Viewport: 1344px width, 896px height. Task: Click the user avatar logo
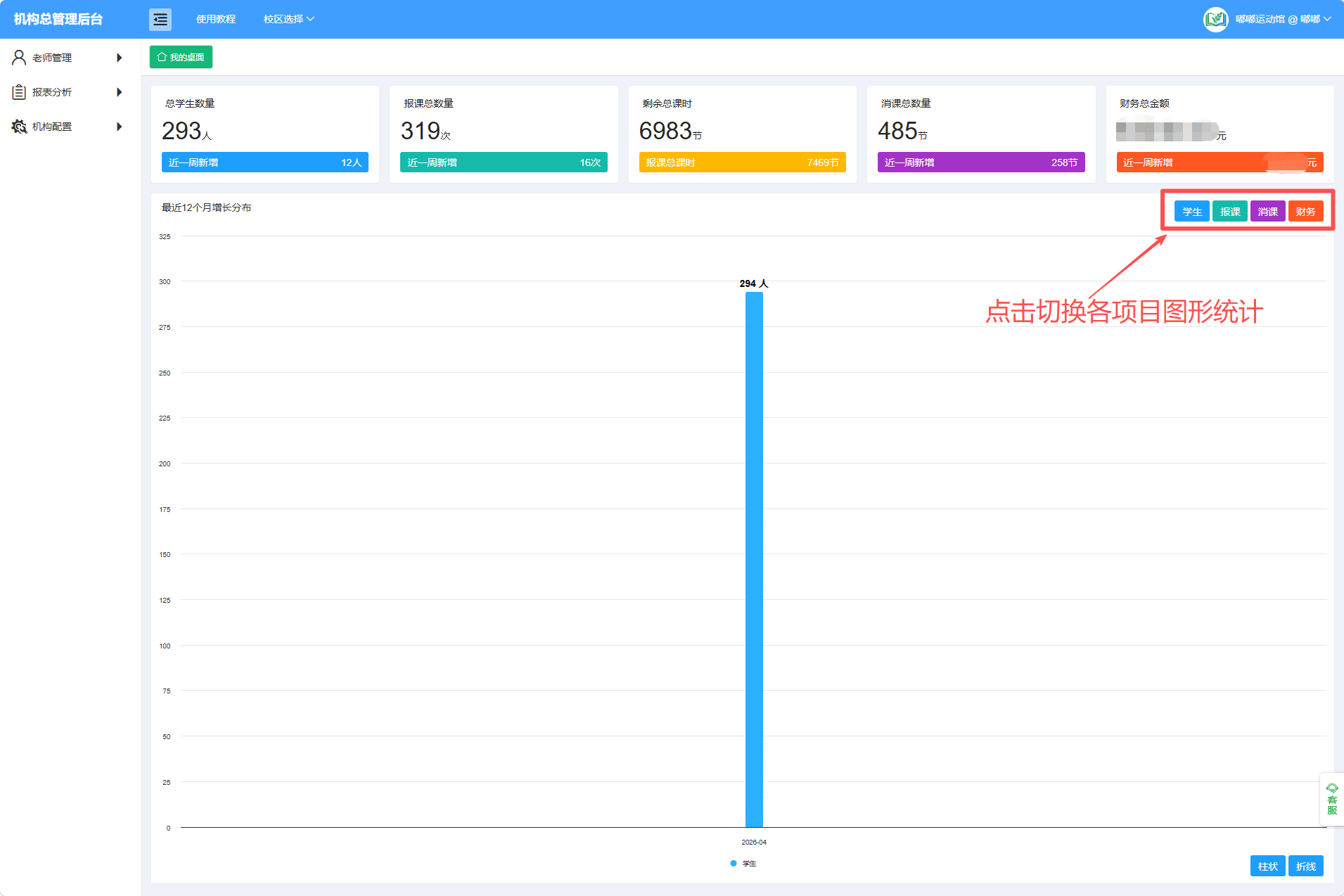click(x=1215, y=19)
